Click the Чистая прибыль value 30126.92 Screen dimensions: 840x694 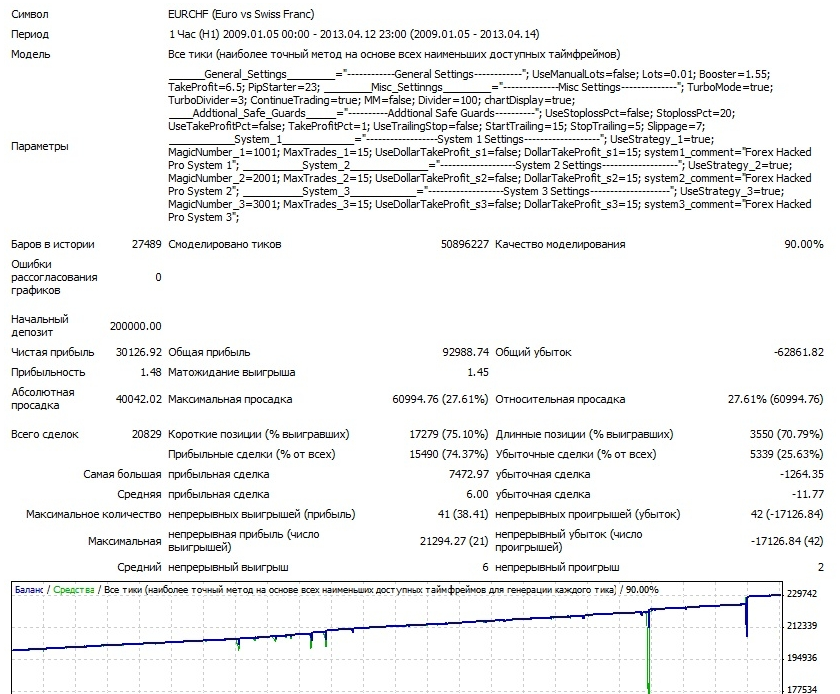[x=139, y=352]
